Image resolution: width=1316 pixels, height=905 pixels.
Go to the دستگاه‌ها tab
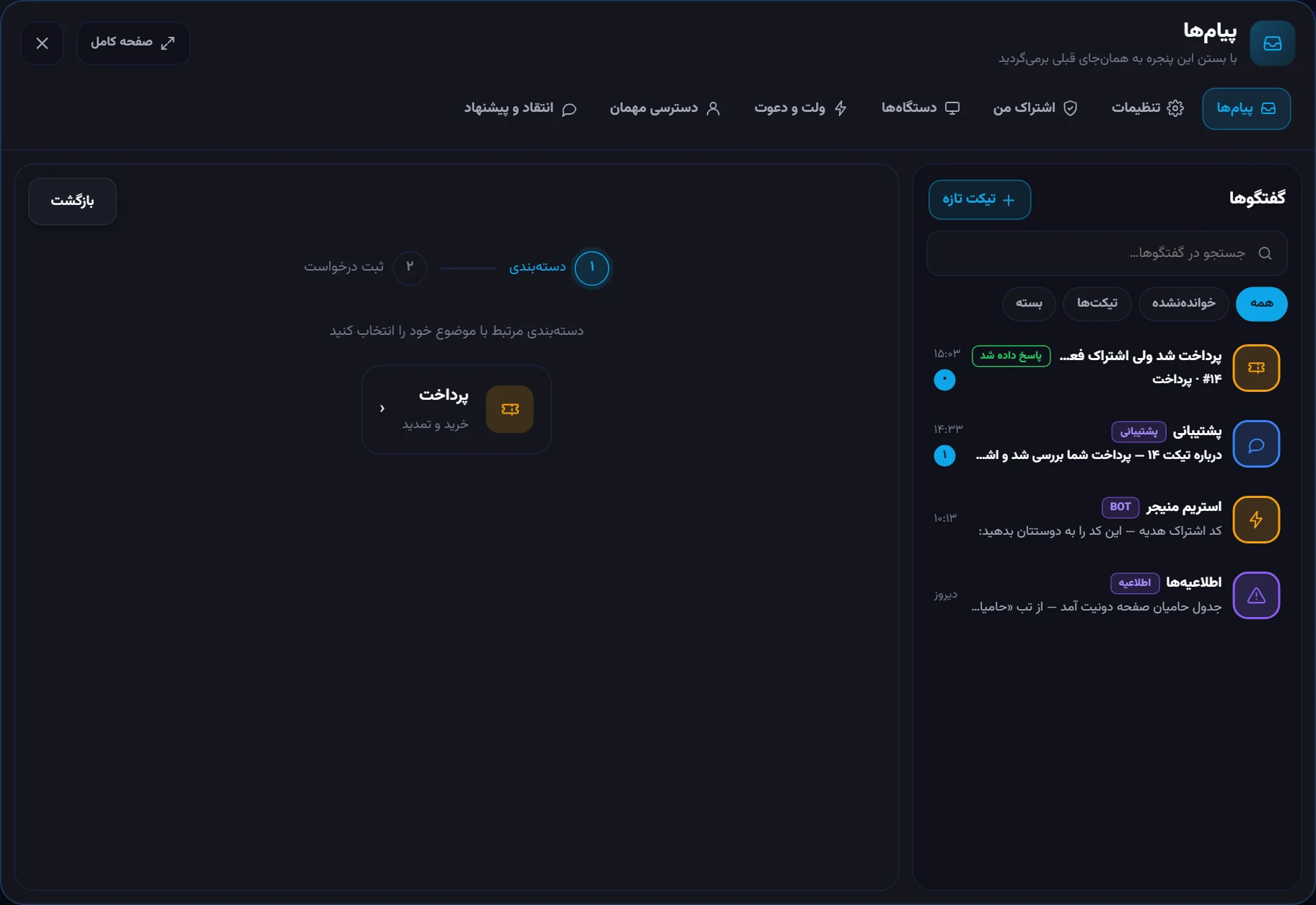921,108
